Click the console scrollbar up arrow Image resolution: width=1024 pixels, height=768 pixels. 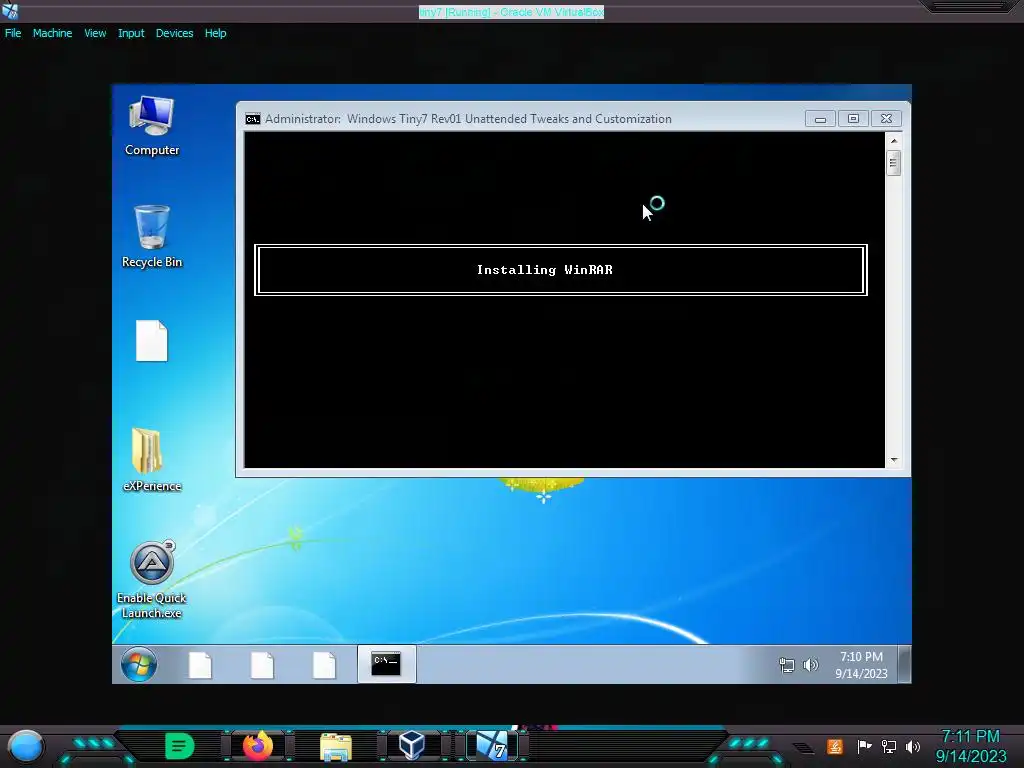894,141
